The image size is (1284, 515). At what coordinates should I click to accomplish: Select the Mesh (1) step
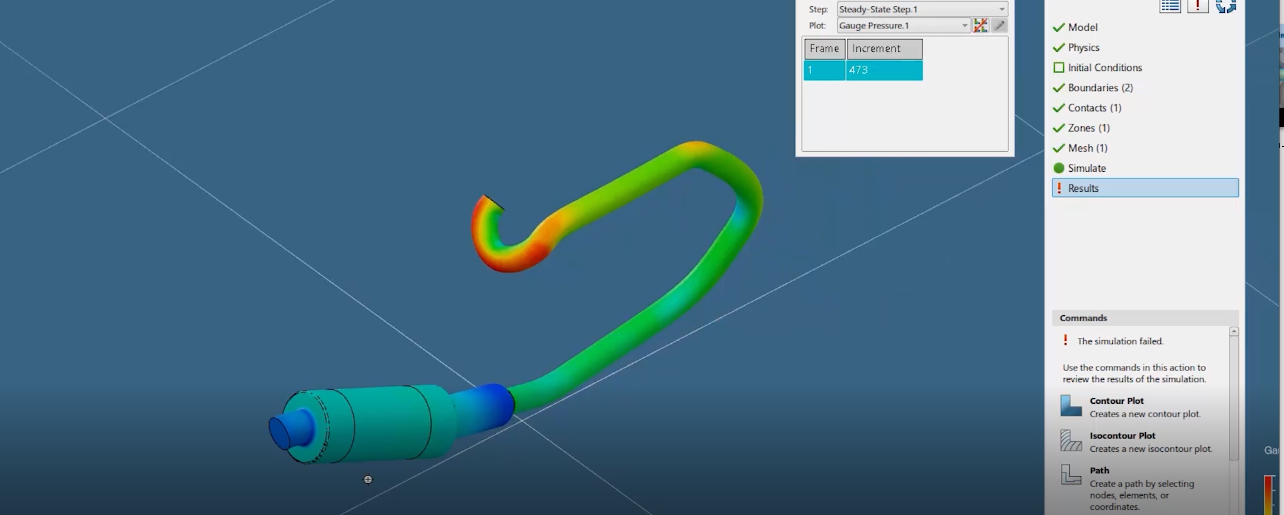(x=1087, y=148)
